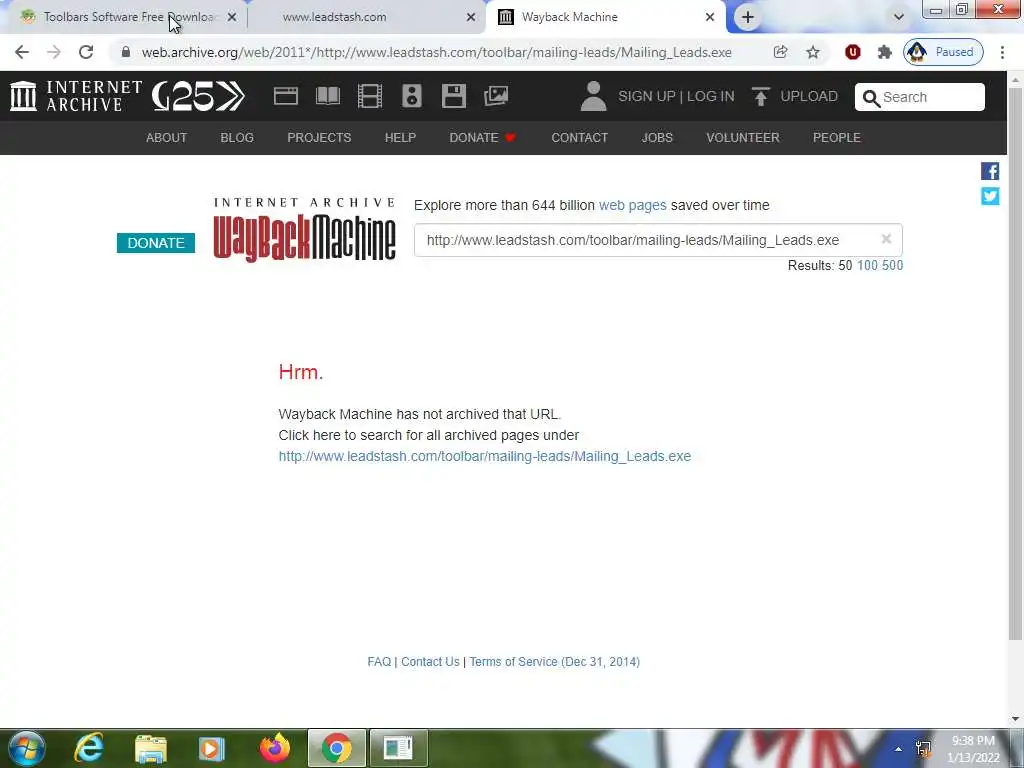Image resolution: width=1024 pixels, height=768 pixels.
Task: Click the Wayback Machine logo
Action: point(304,230)
